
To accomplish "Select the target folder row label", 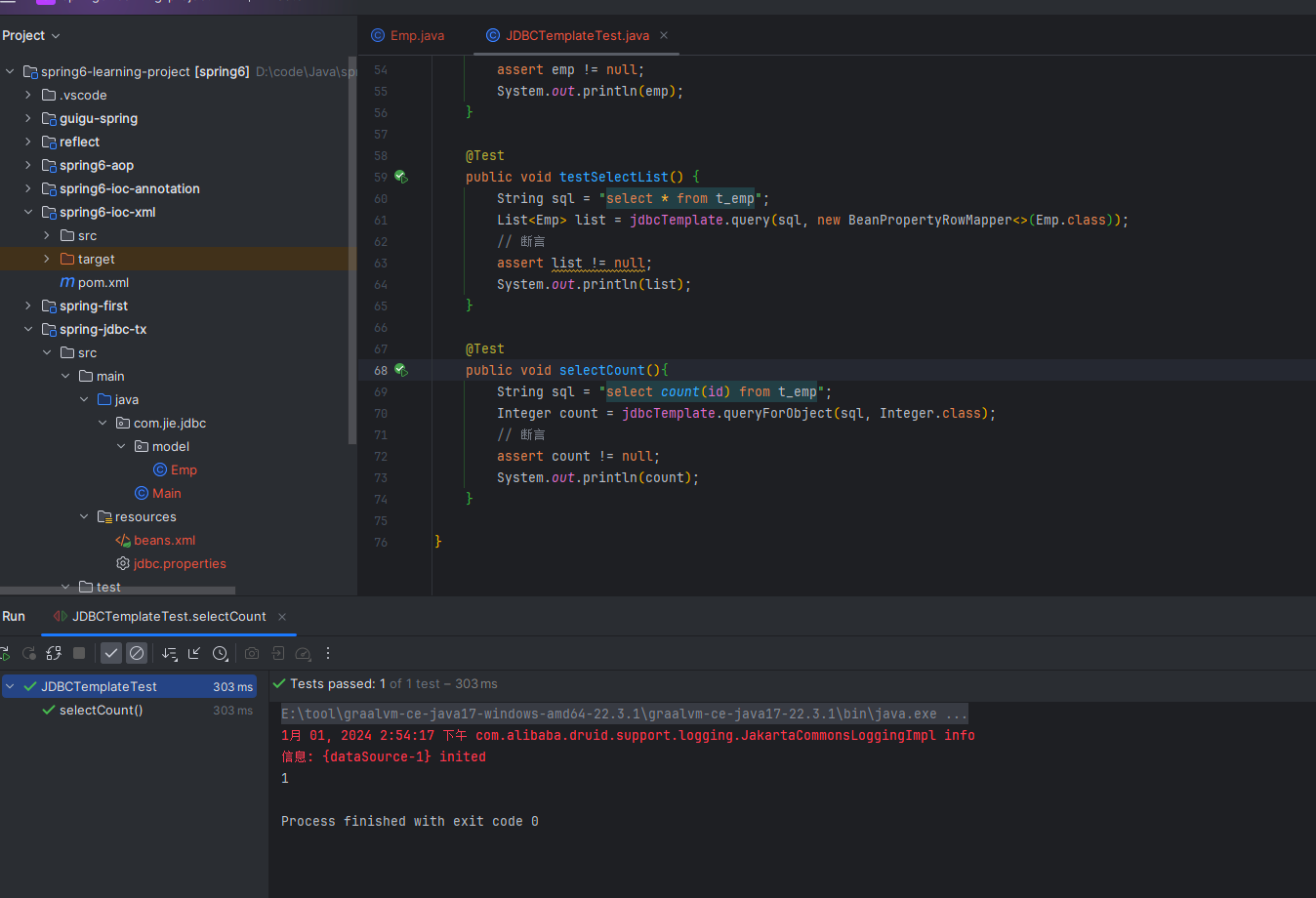I will 97,259.
